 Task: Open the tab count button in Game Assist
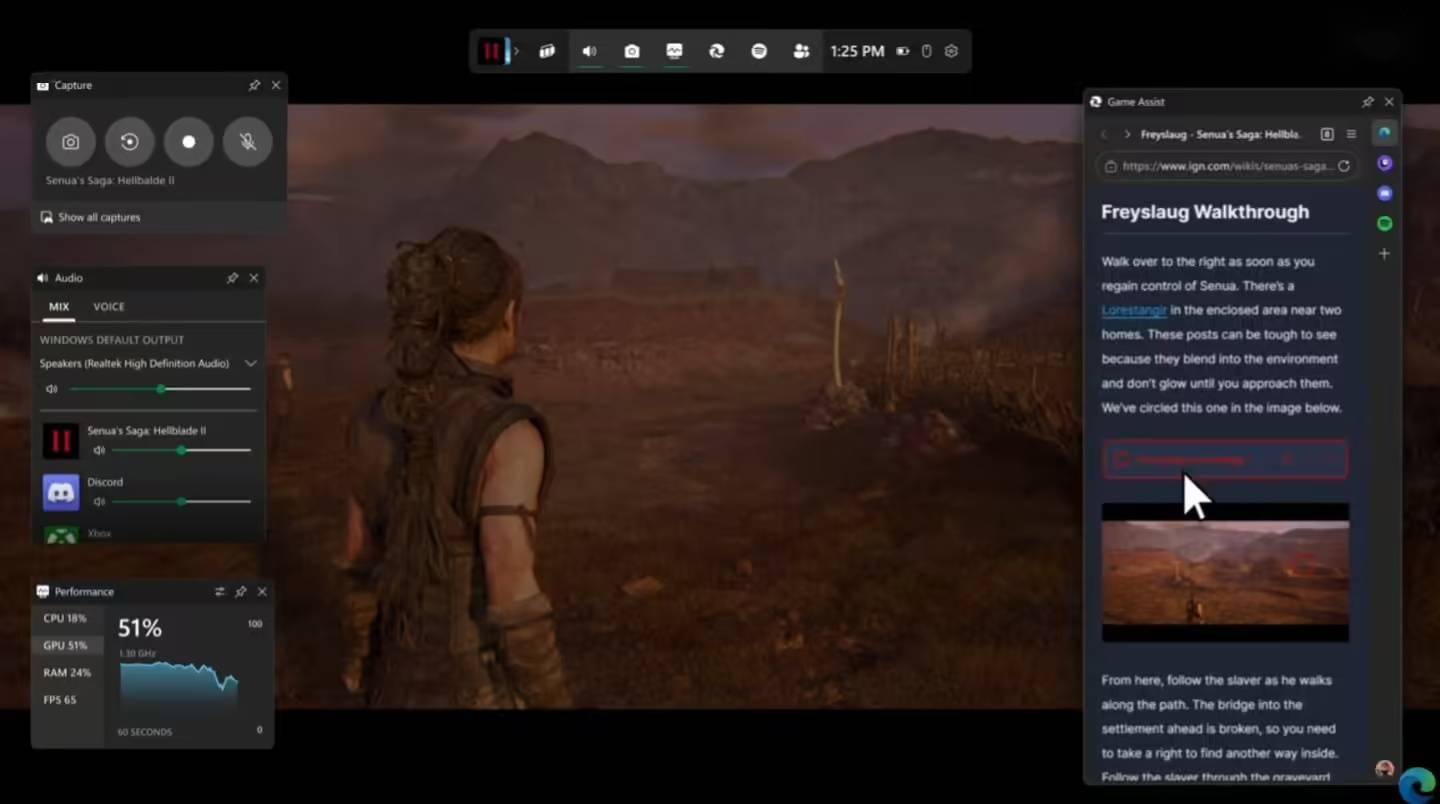tap(1327, 134)
